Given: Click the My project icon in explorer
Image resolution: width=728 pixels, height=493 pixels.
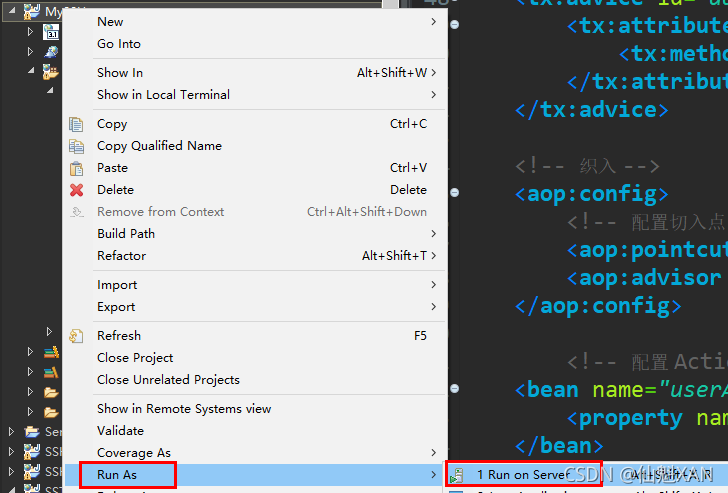Looking at the screenshot, I should pyautogui.click(x=32, y=12).
